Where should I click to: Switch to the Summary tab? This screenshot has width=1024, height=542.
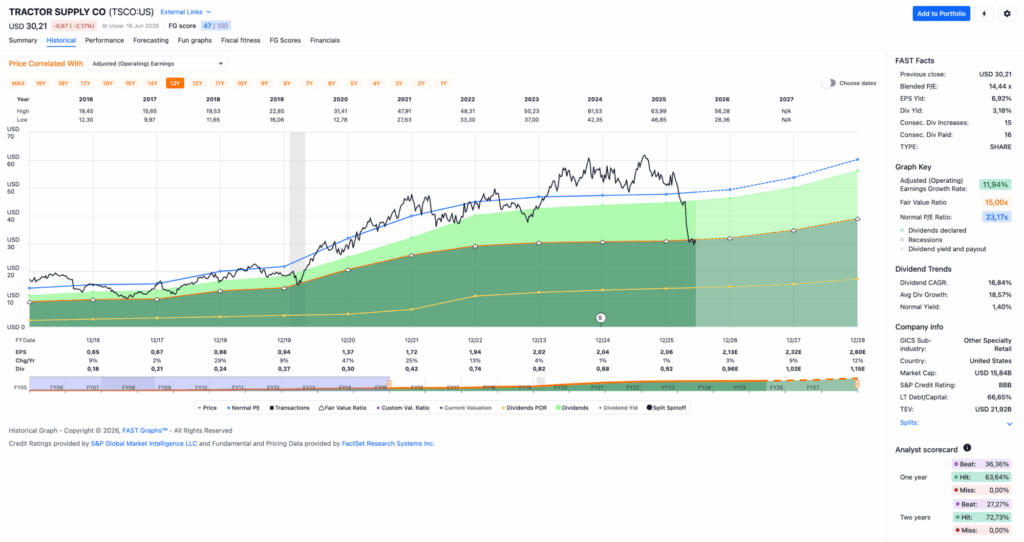(23, 40)
